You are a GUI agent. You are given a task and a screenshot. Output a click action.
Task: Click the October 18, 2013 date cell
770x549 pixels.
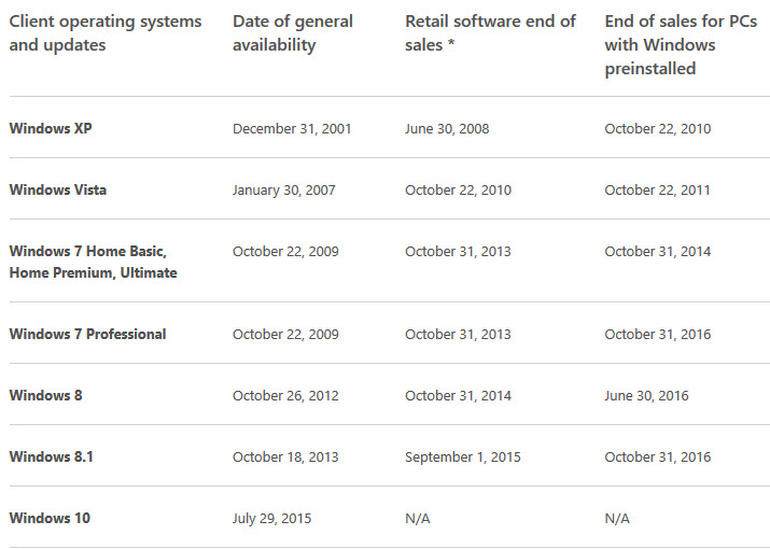pos(286,457)
